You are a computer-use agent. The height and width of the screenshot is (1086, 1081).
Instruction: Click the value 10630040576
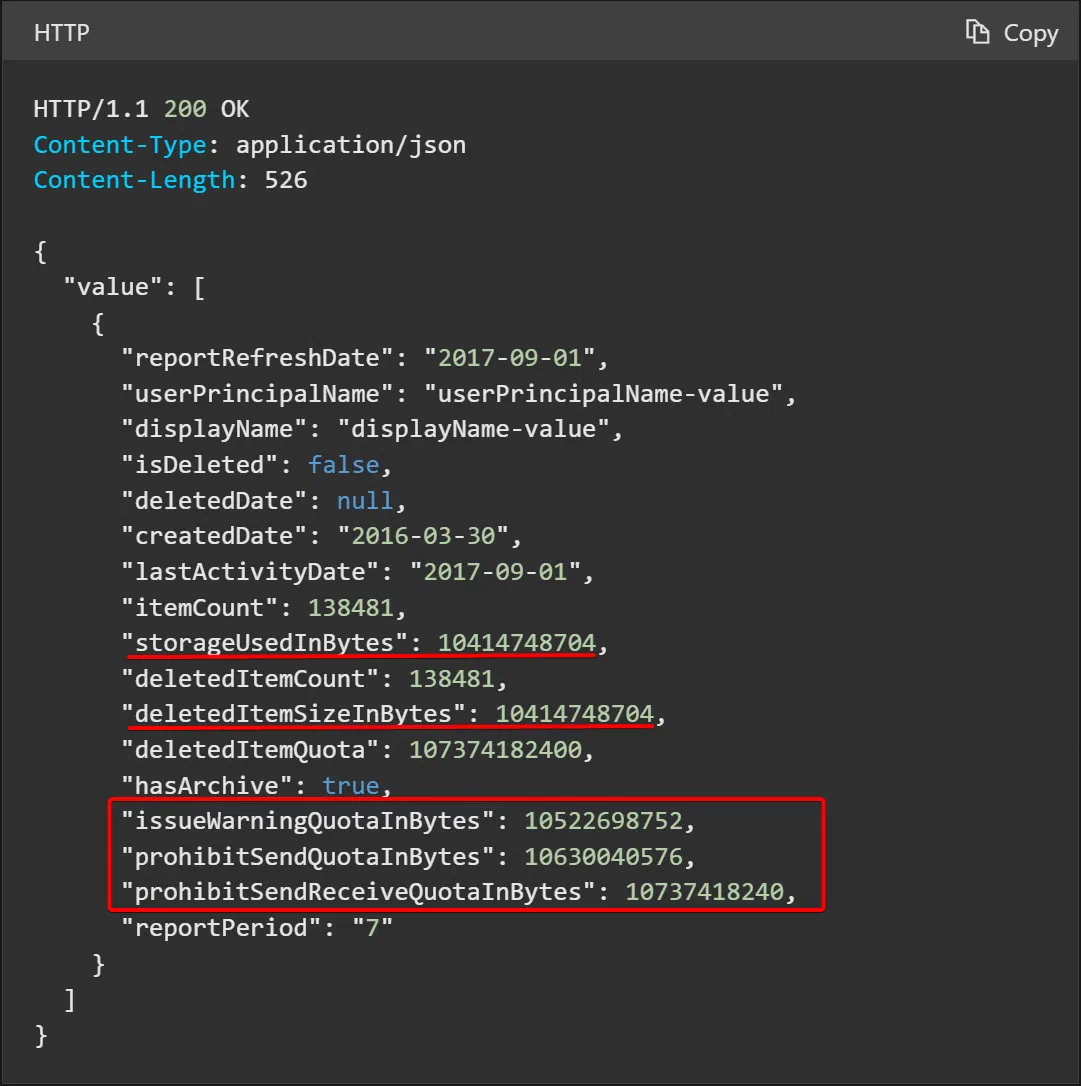(x=603, y=857)
